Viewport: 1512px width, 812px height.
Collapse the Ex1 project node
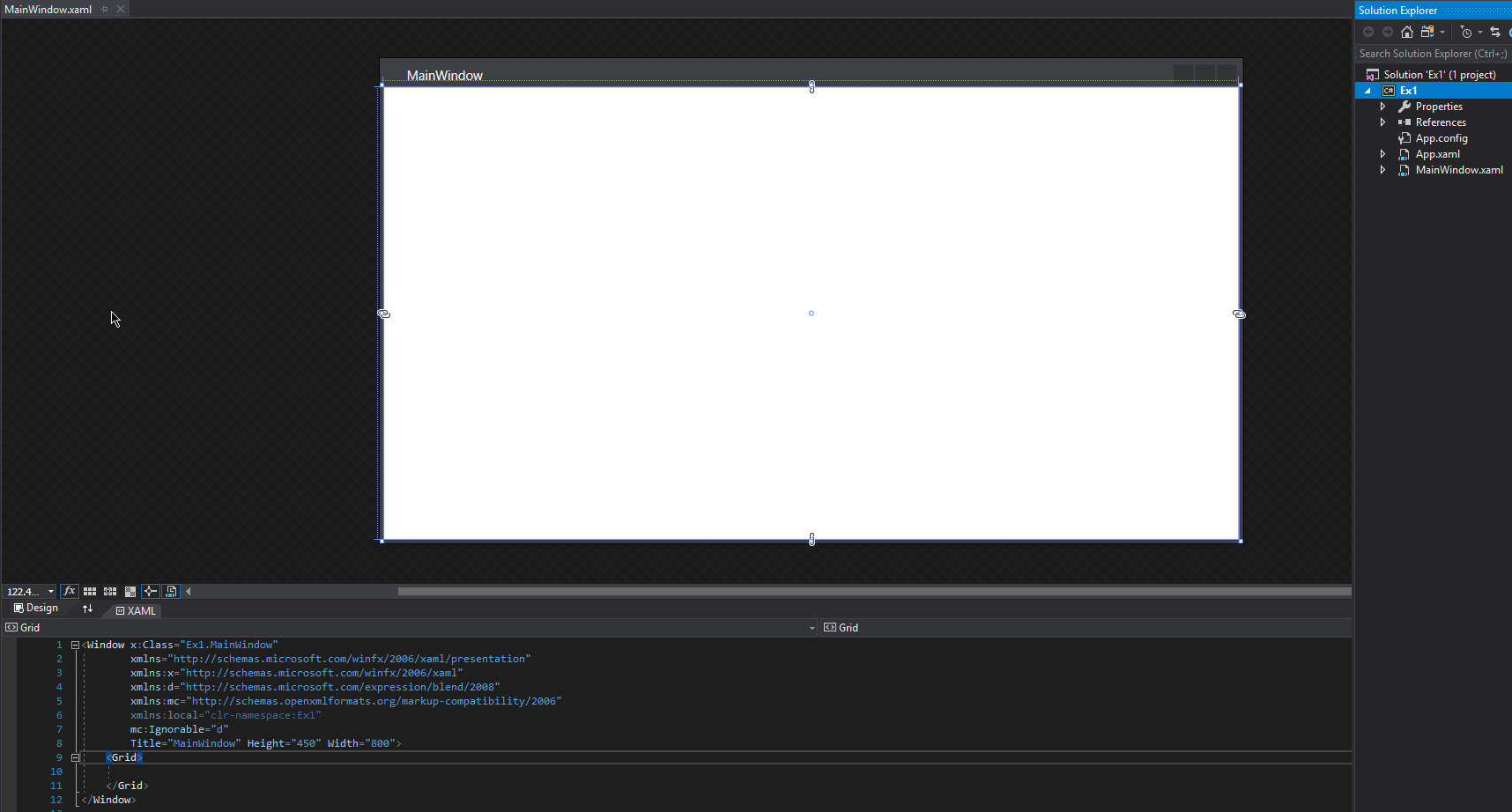pos(1368,91)
